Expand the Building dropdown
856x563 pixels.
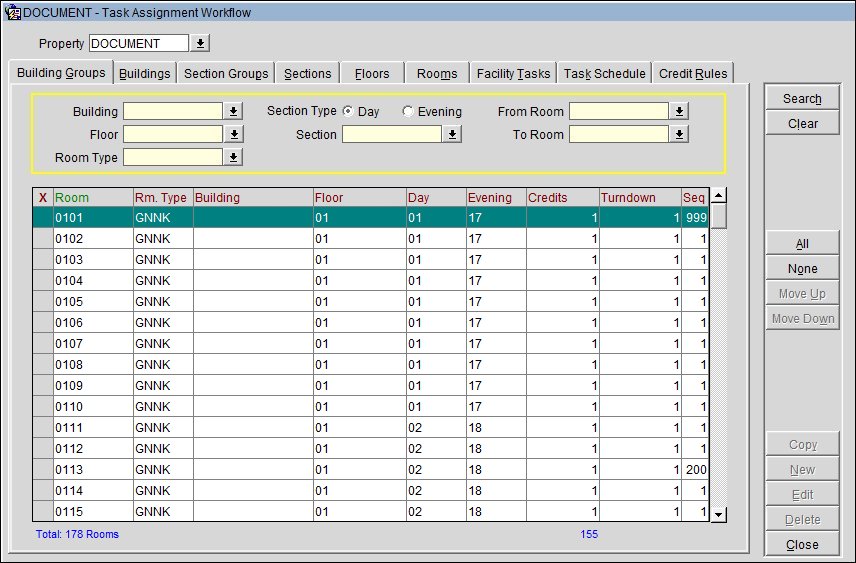coord(234,112)
